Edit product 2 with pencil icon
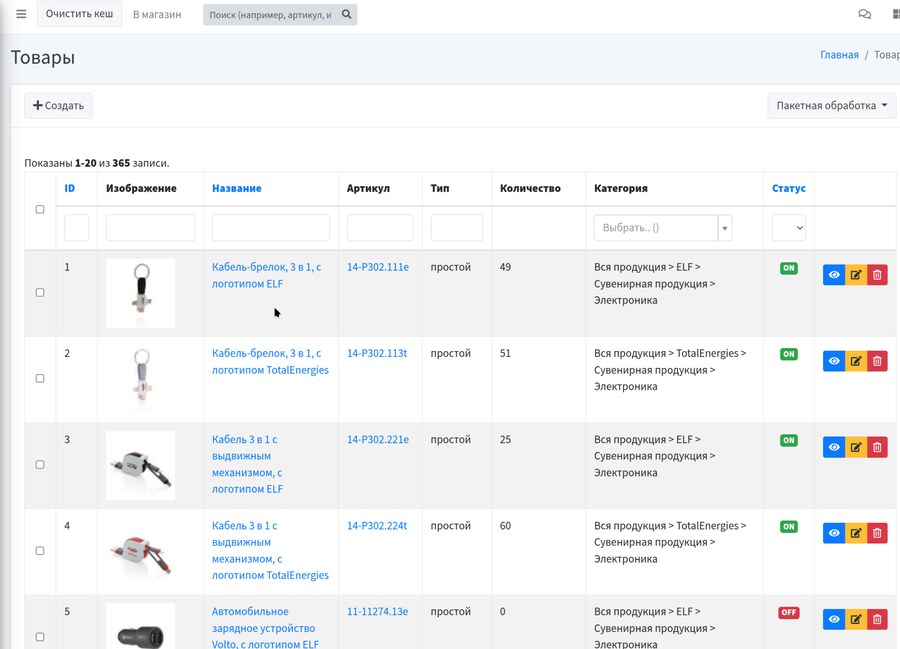This screenshot has height=649, width=900. click(x=856, y=361)
